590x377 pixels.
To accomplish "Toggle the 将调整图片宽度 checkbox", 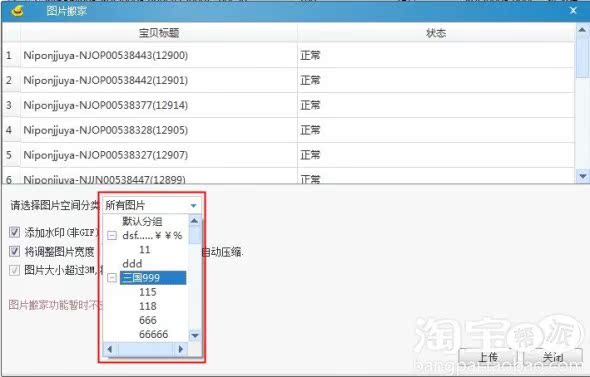I will [x=14, y=251].
